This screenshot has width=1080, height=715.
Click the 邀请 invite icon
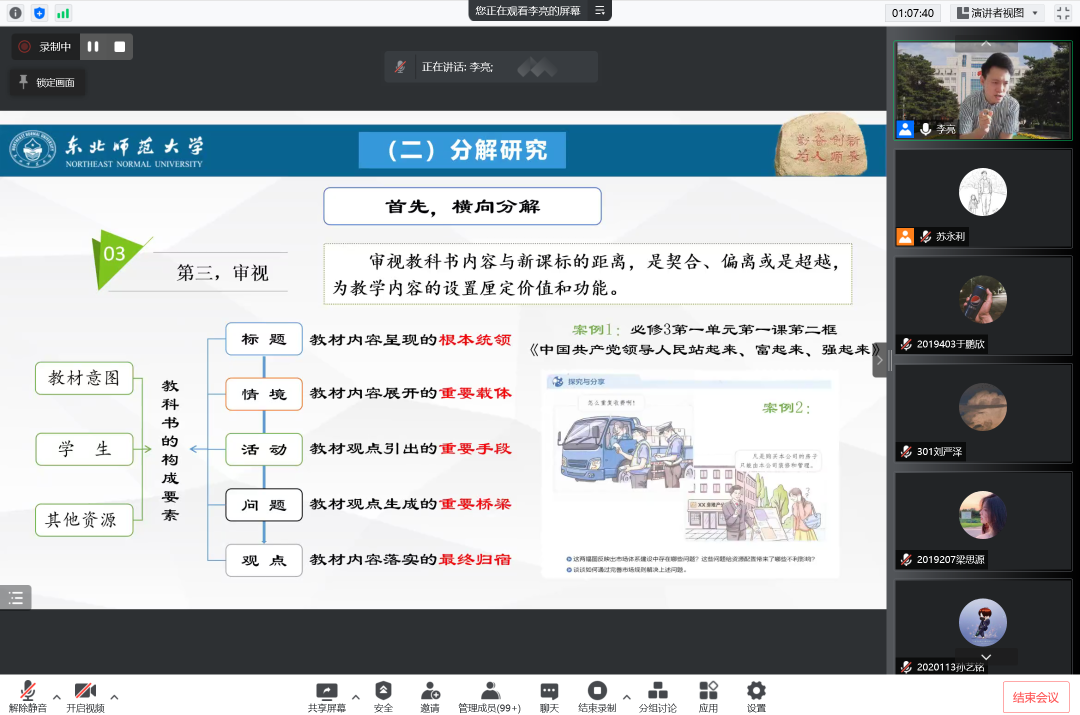(x=430, y=696)
